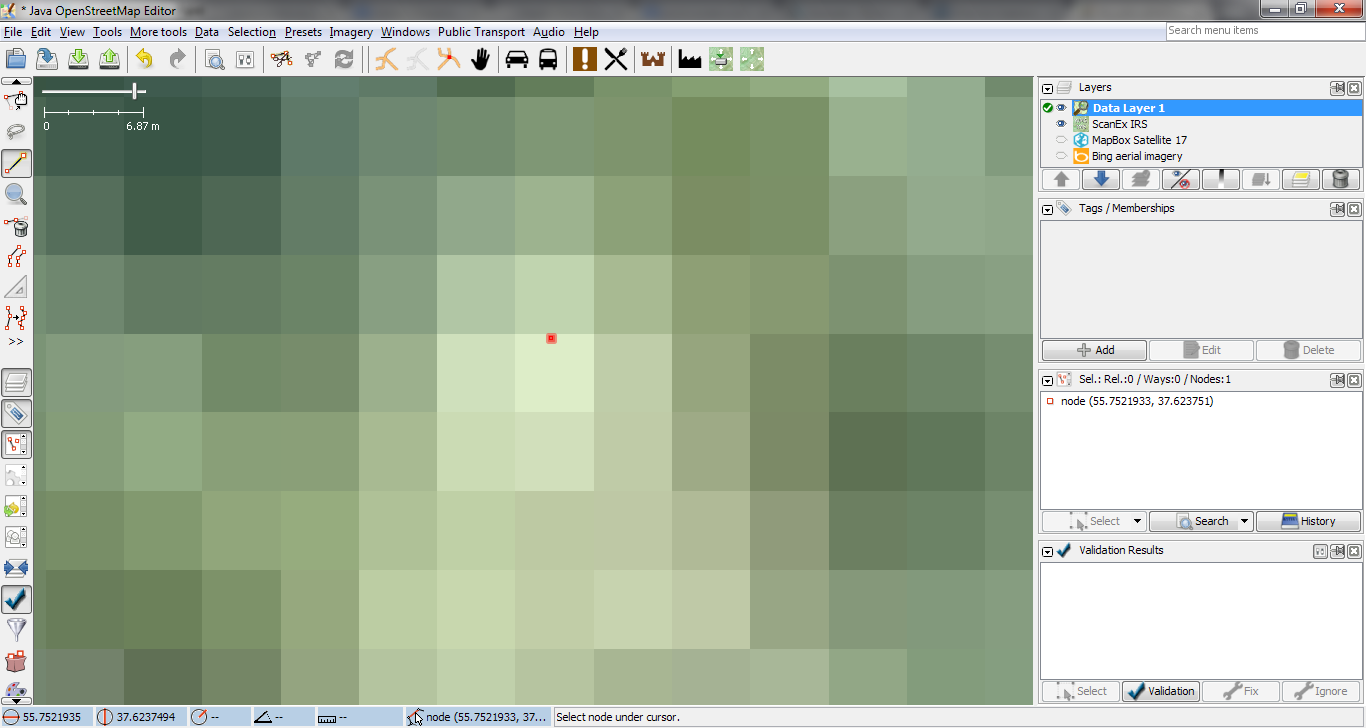This screenshot has height=728, width=1366.
Task: Collapse the Tags / Memberships panel
Action: (1047, 209)
